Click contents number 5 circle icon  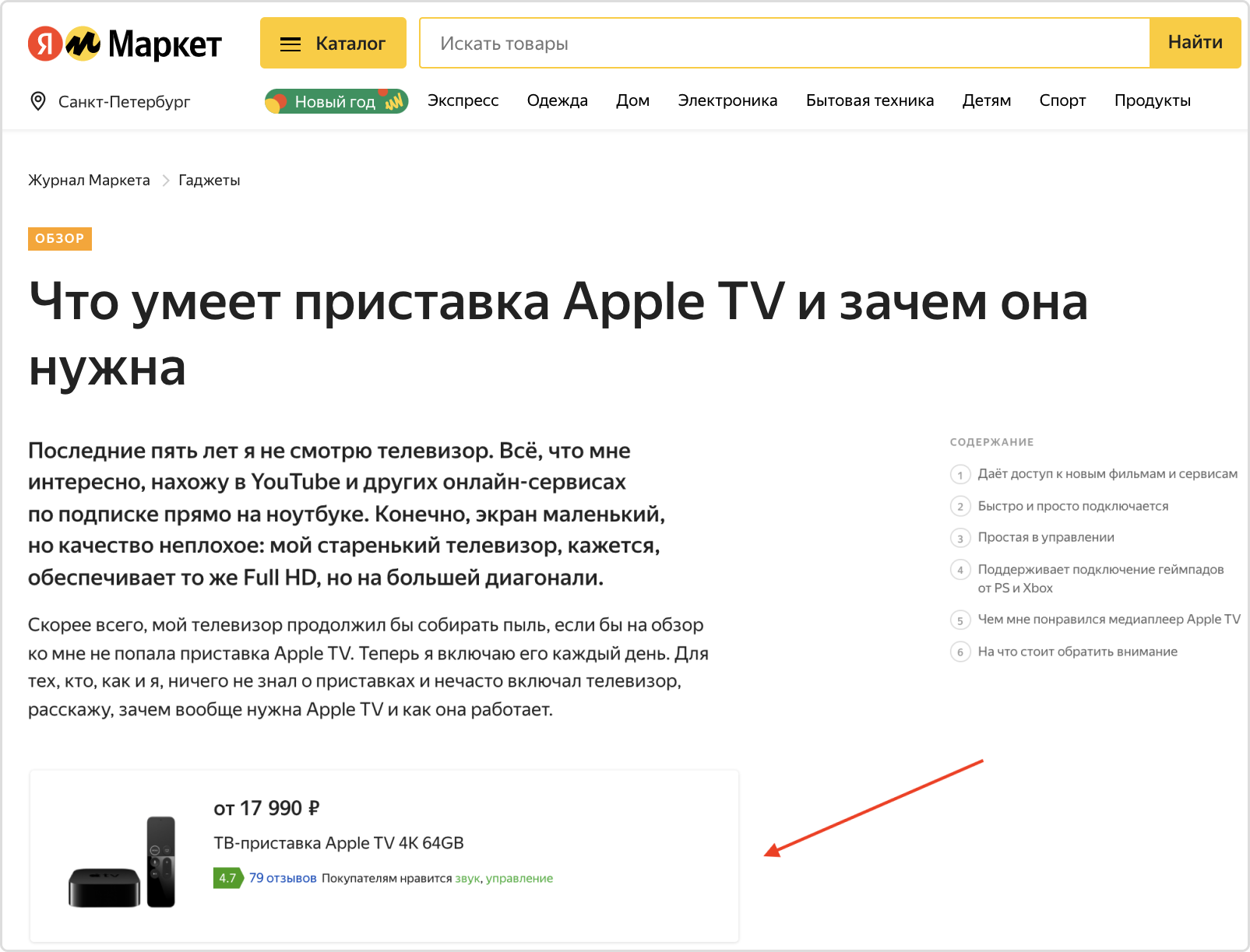tap(960, 620)
